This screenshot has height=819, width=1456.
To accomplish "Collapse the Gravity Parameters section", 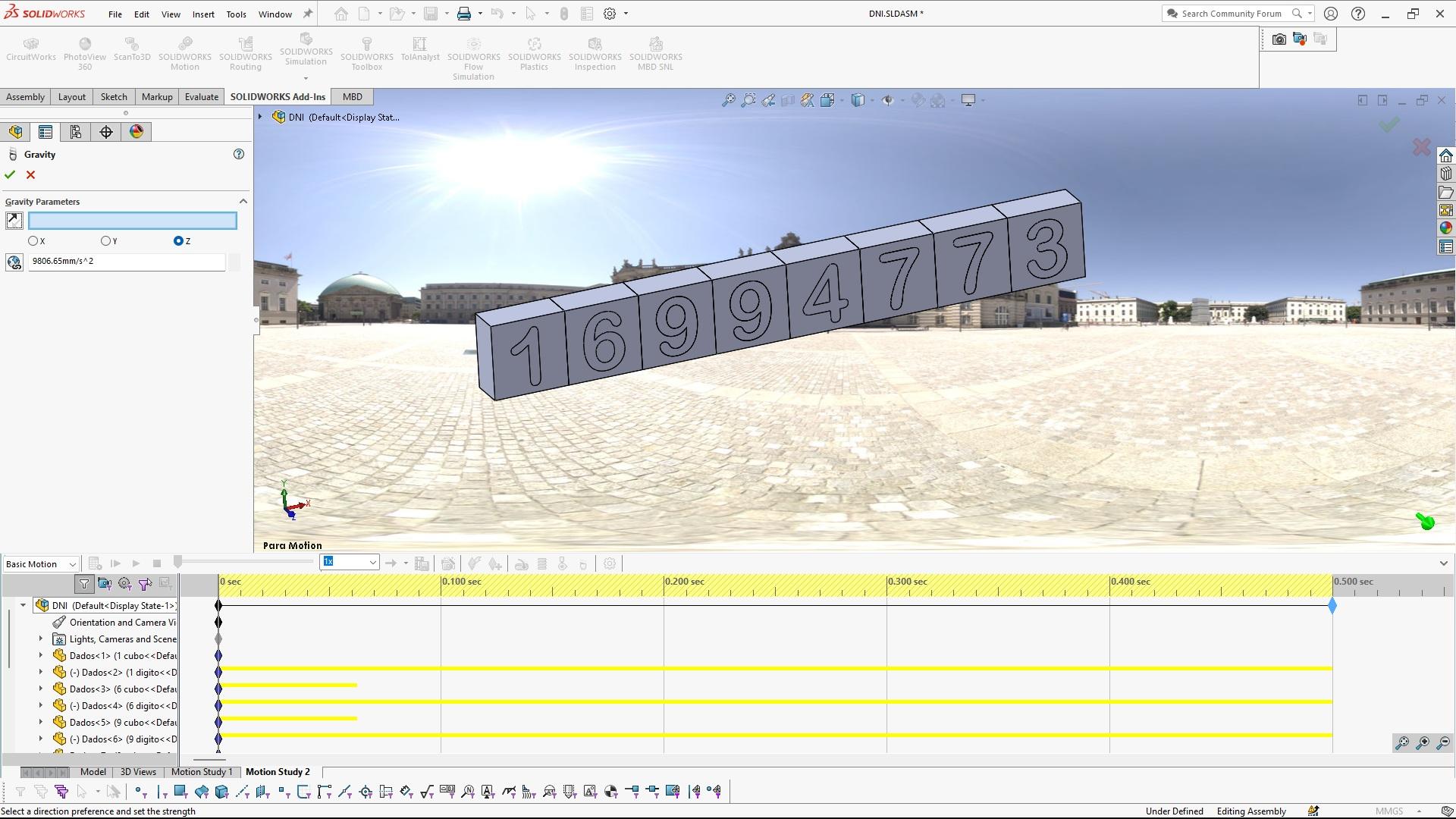I will pos(243,202).
